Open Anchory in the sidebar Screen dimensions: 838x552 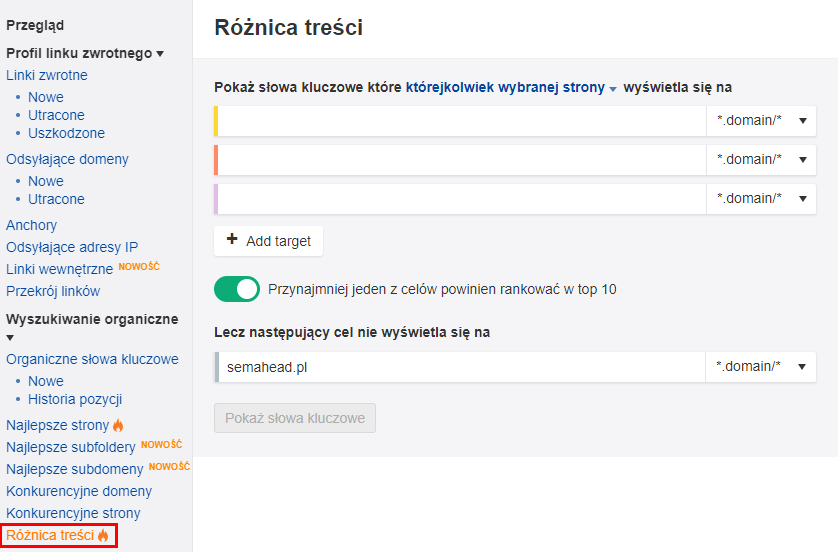32,225
